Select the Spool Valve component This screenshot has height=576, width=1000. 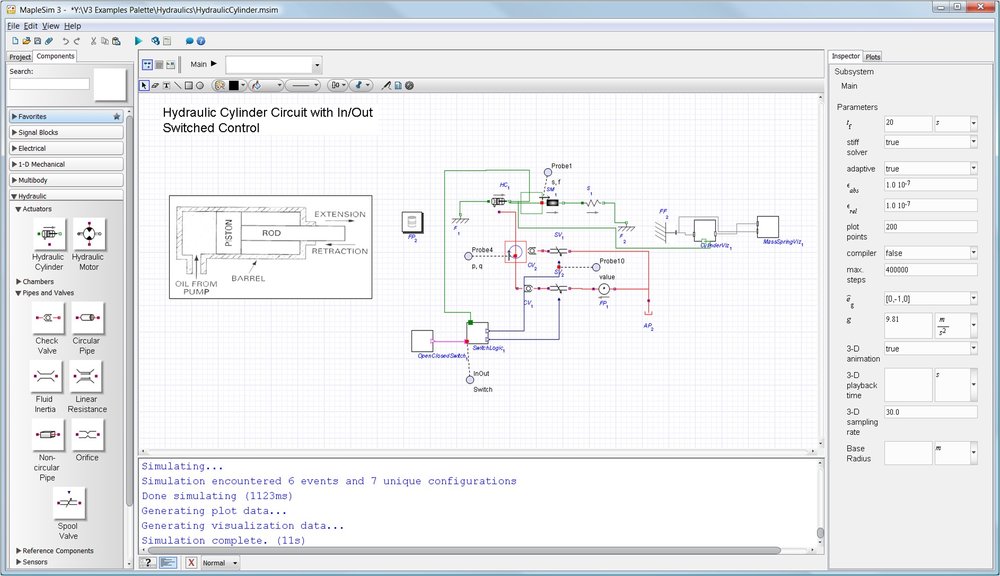pyautogui.click(x=68, y=503)
